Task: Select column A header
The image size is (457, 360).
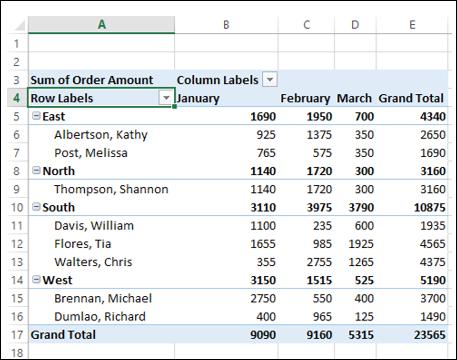Action: click(x=101, y=25)
